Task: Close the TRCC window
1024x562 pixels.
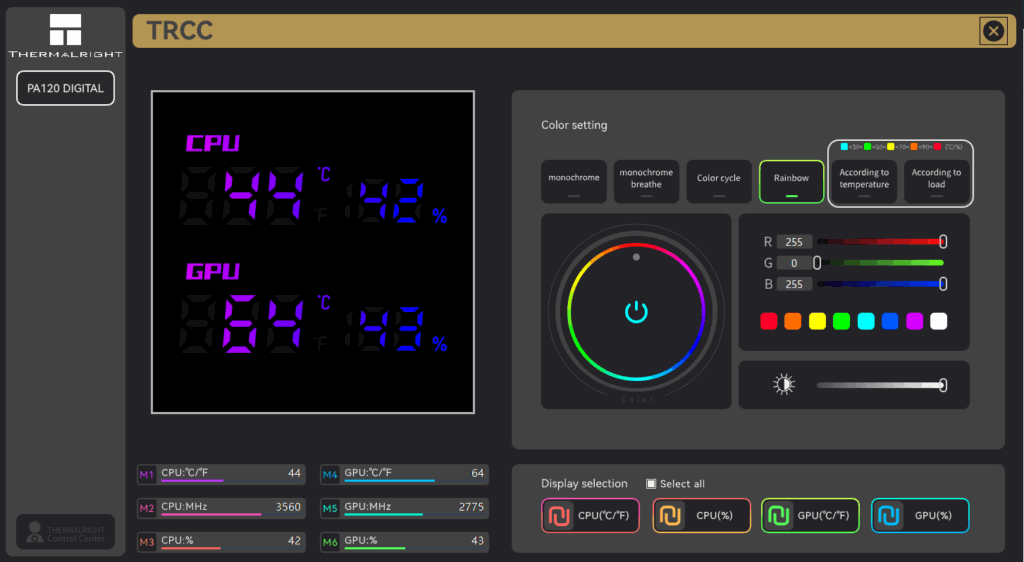Action: pyautogui.click(x=993, y=31)
